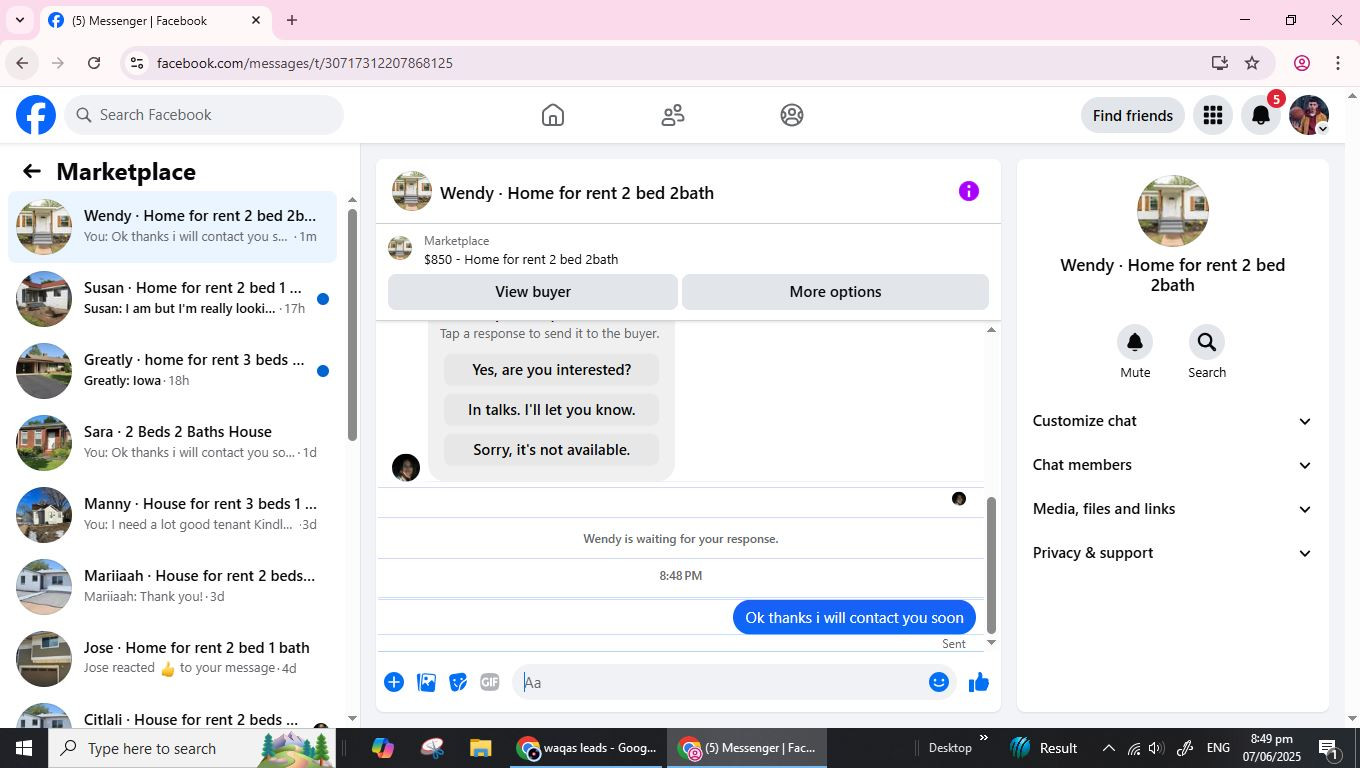Image resolution: width=1360 pixels, height=768 pixels.
Task: Click the chat messages scrollbar thumb
Action: coord(991,564)
